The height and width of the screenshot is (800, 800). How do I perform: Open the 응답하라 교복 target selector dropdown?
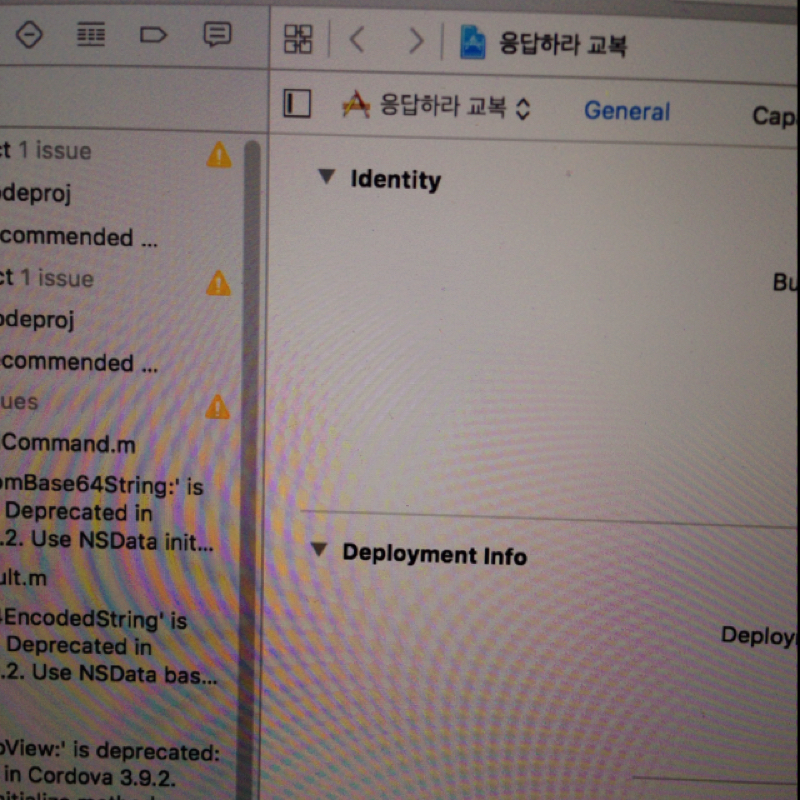pos(437,106)
